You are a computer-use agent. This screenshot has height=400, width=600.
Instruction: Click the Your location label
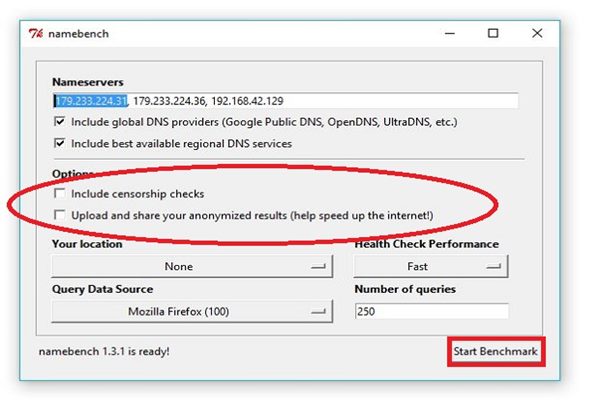pyautogui.click(x=87, y=244)
